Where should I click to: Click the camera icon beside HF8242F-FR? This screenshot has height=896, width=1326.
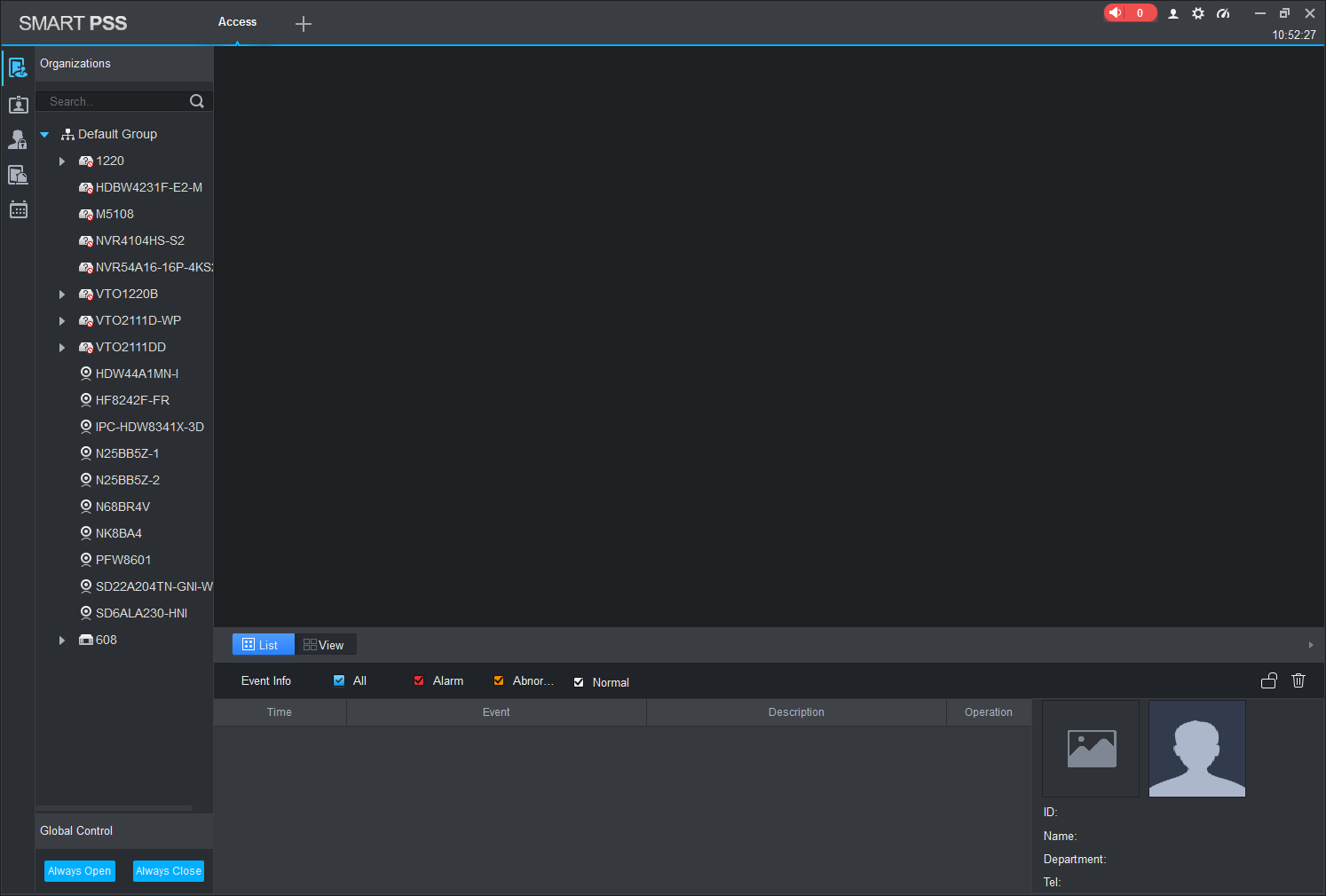click(86, 400)
